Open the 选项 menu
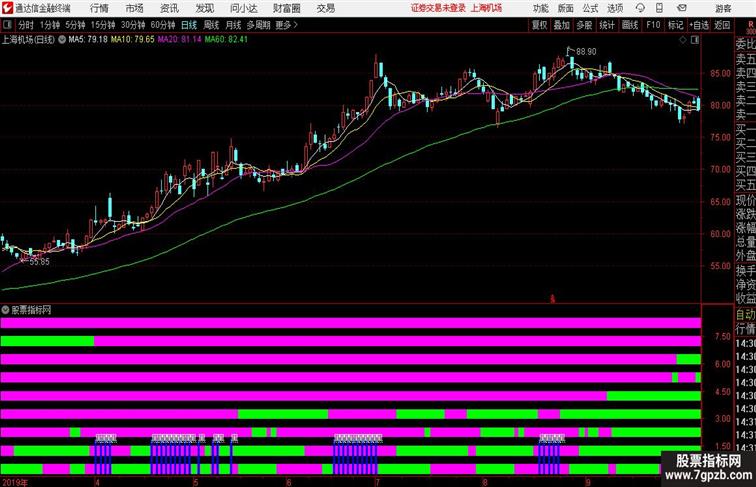 tap(615, 8)
